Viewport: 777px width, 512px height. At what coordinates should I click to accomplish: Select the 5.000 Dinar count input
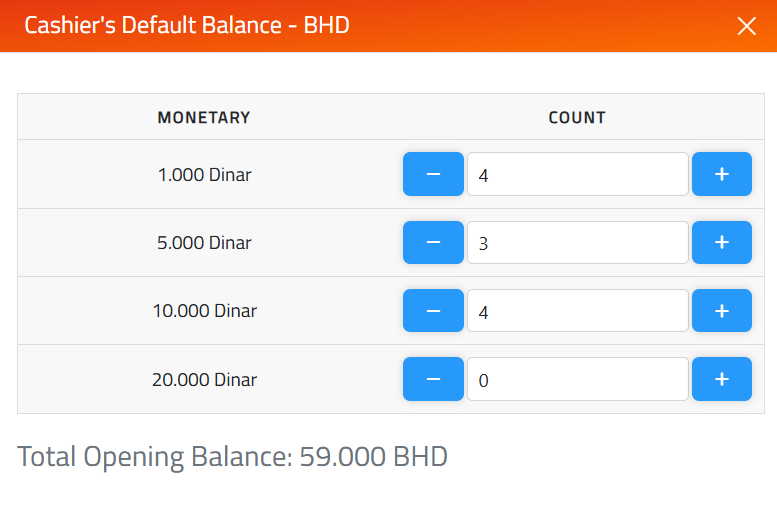coord(577,243)
